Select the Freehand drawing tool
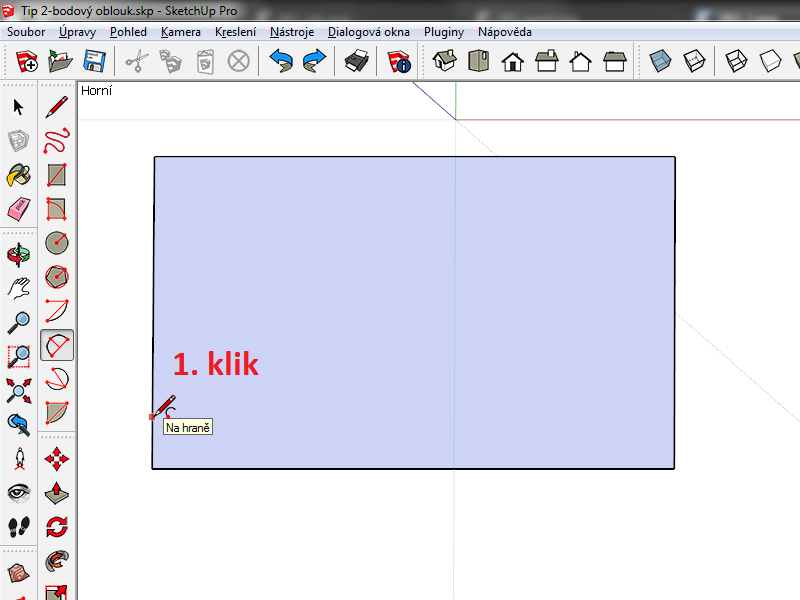Viewport: 800px width, 600px height. click(58, 141)
